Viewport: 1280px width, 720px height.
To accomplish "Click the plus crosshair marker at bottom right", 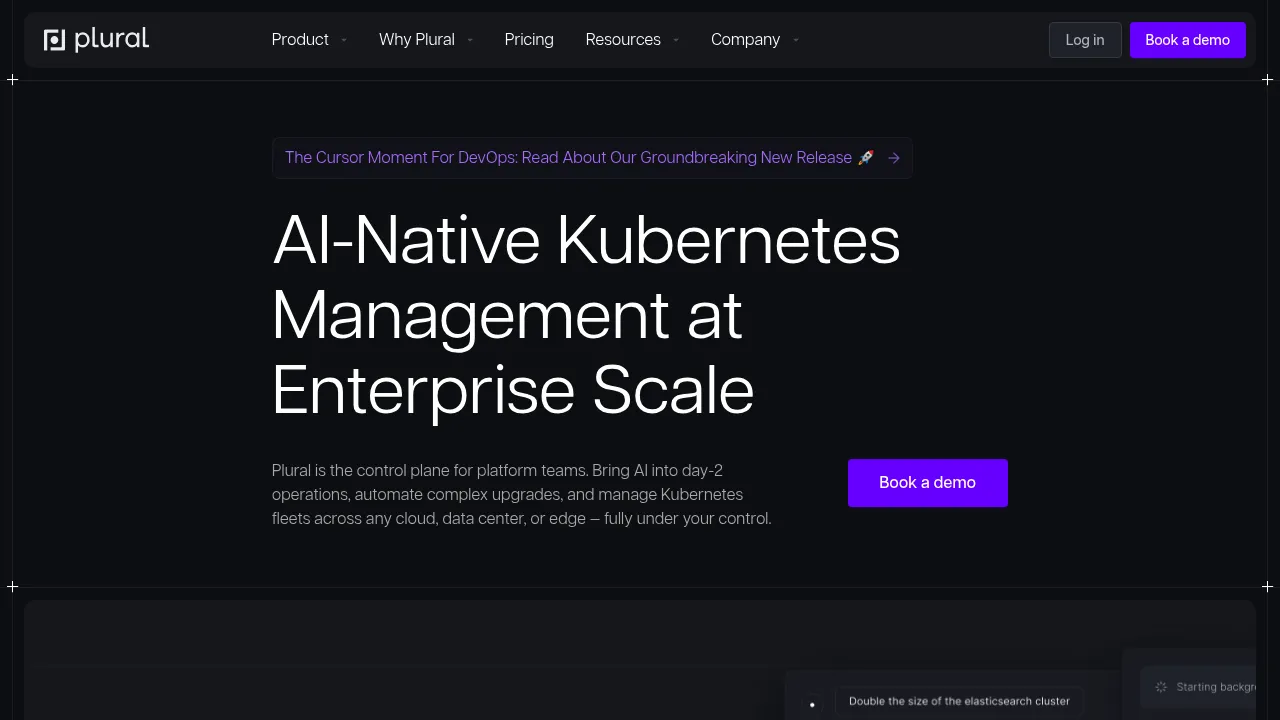I will pos(1267,586).
